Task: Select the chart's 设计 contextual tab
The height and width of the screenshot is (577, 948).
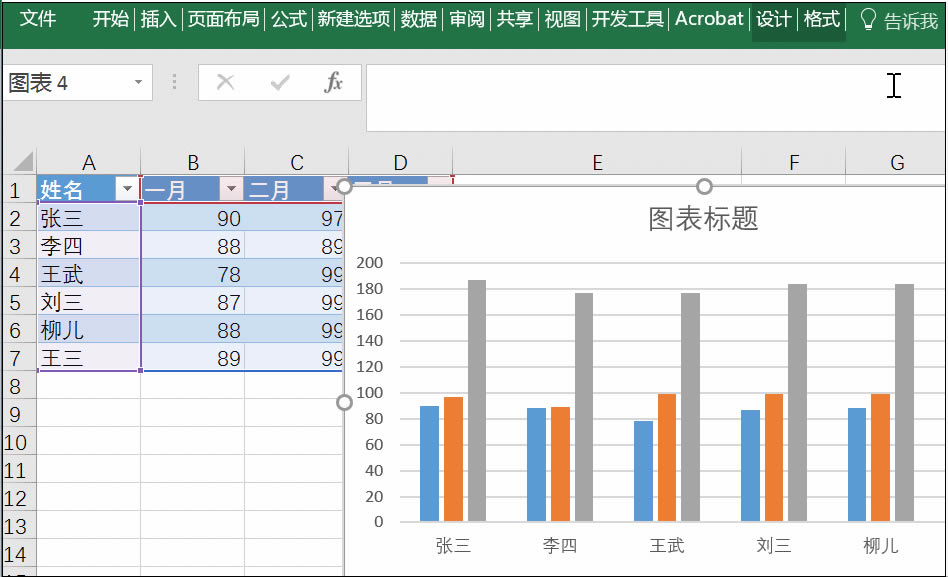Action: point(774,18)
